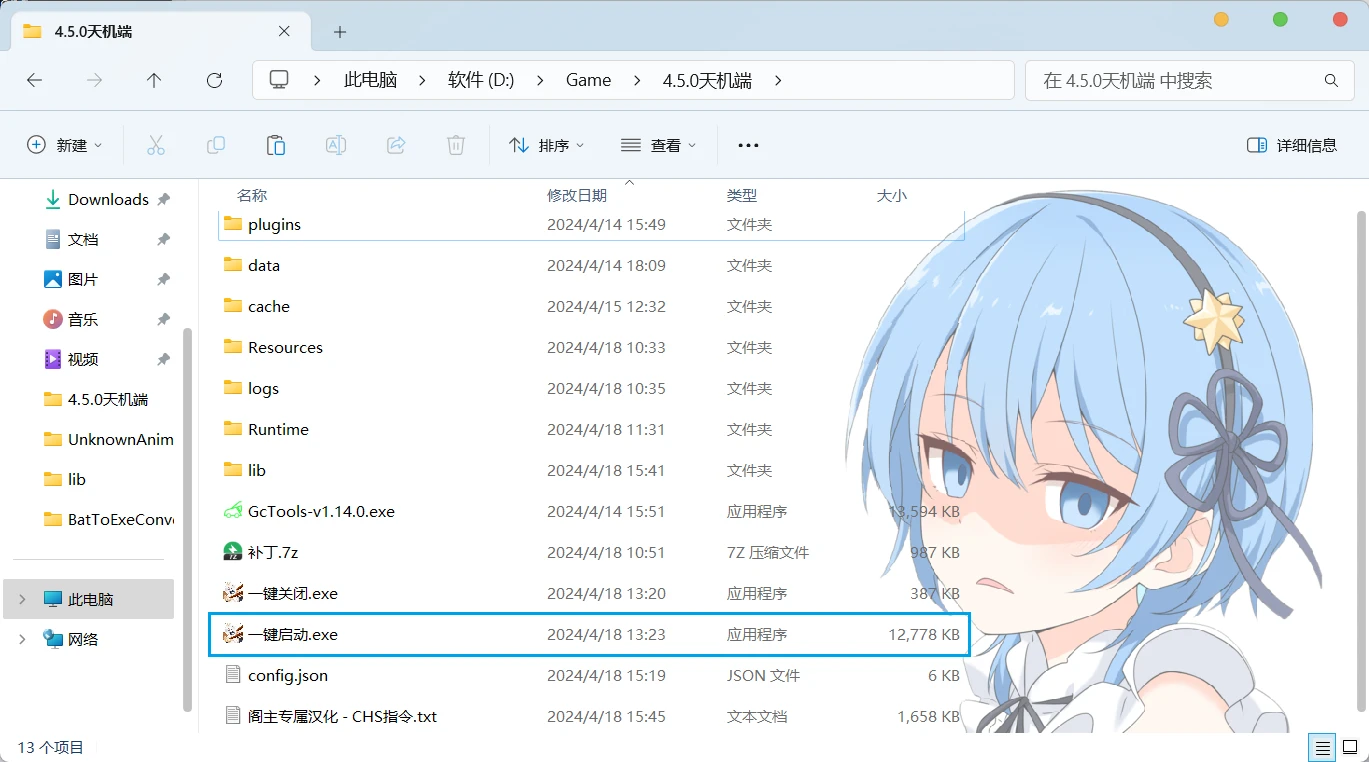Select the 一键启动.exe file row
The image size is (1369, 762).
tap(589, 634)
